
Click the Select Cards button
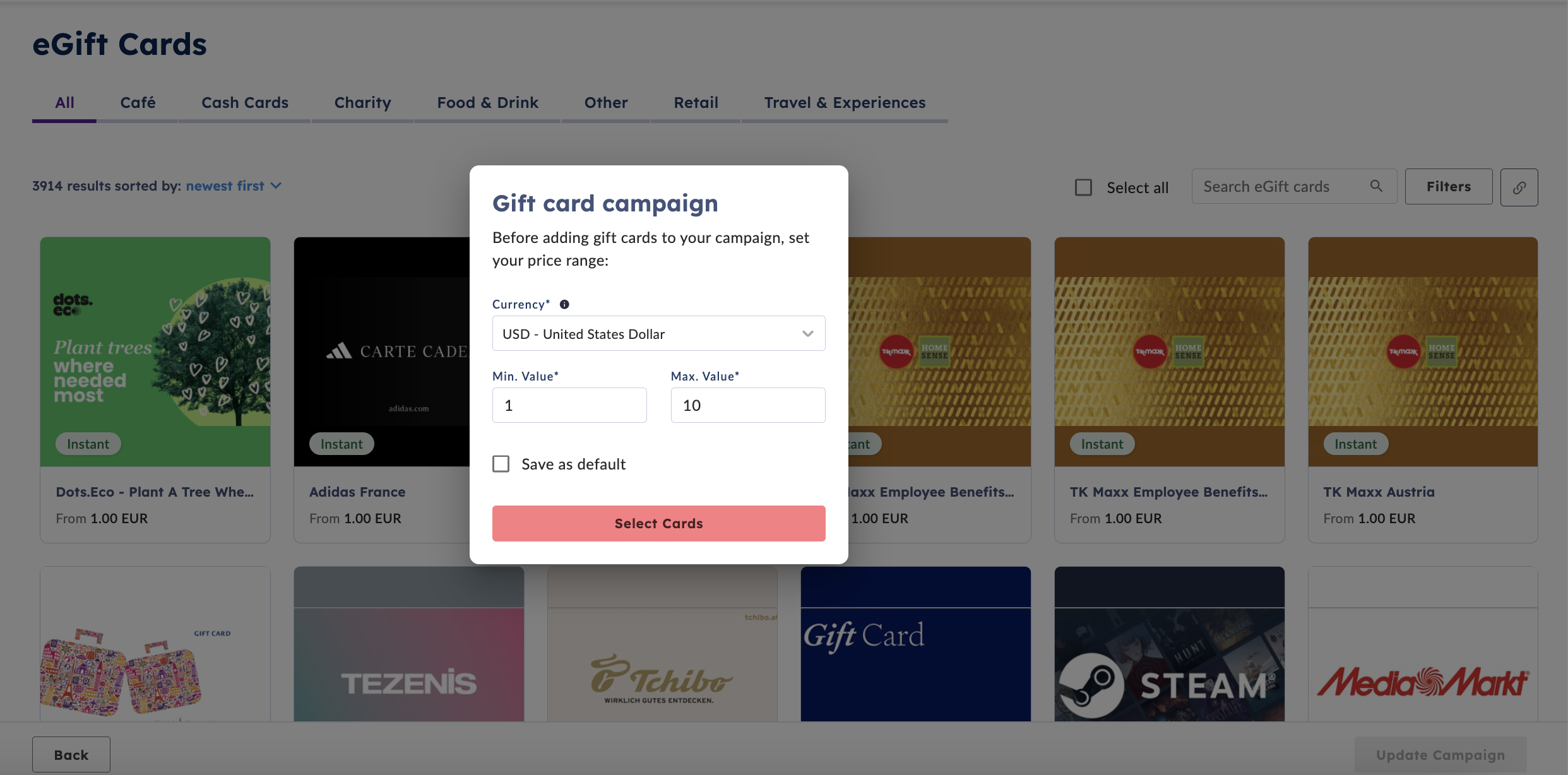click(658, 523)
